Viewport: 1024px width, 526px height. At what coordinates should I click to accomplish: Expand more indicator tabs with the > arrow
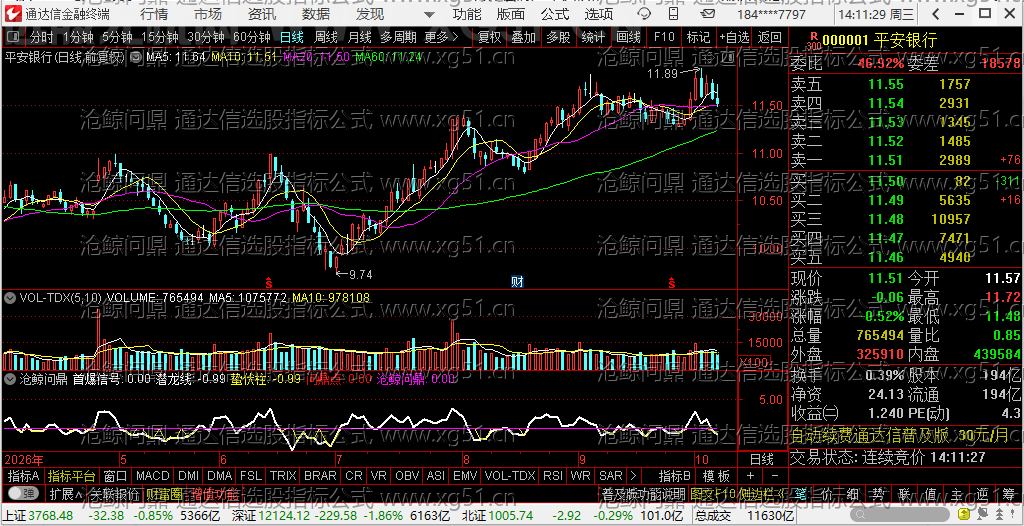coord(633,476)
